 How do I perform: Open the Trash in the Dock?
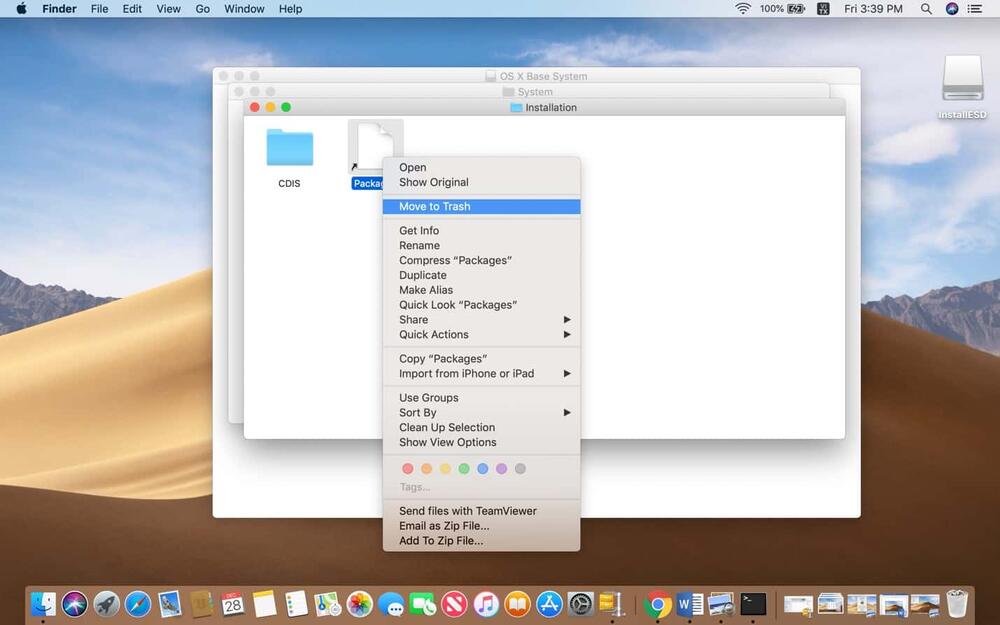pos(957,603)
